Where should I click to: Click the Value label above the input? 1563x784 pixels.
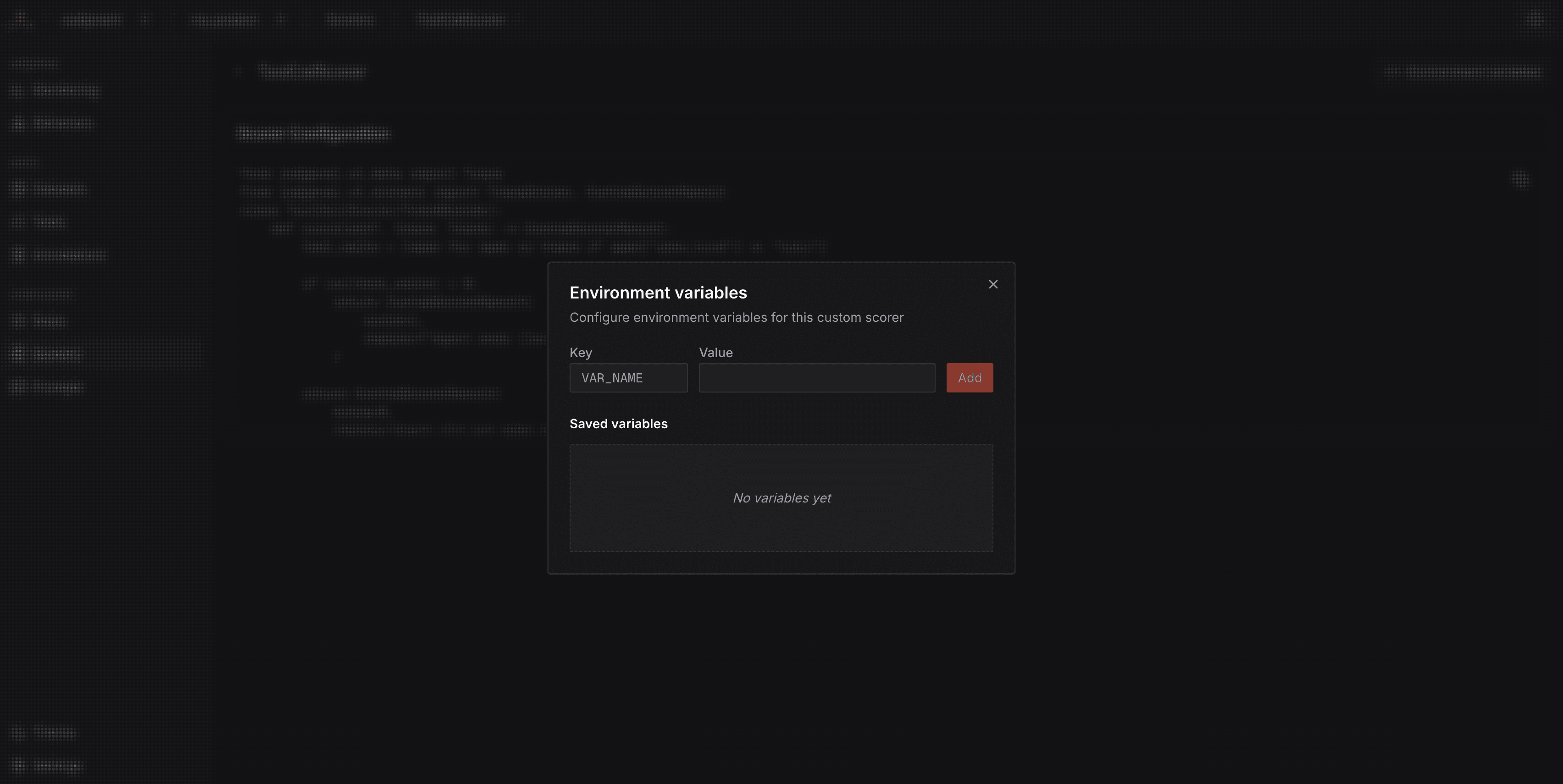click(716, 352)
